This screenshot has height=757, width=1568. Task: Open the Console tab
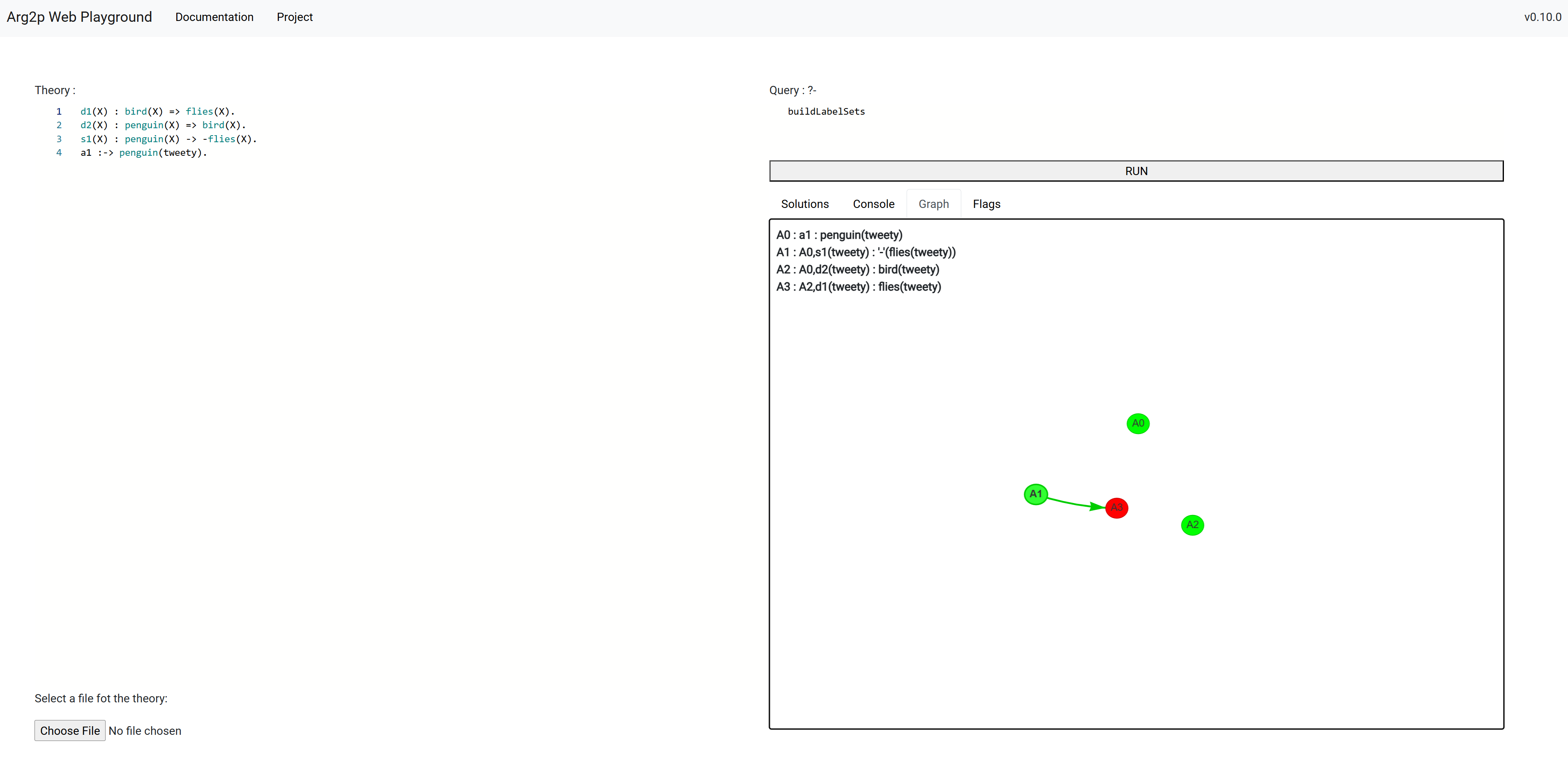873,204
